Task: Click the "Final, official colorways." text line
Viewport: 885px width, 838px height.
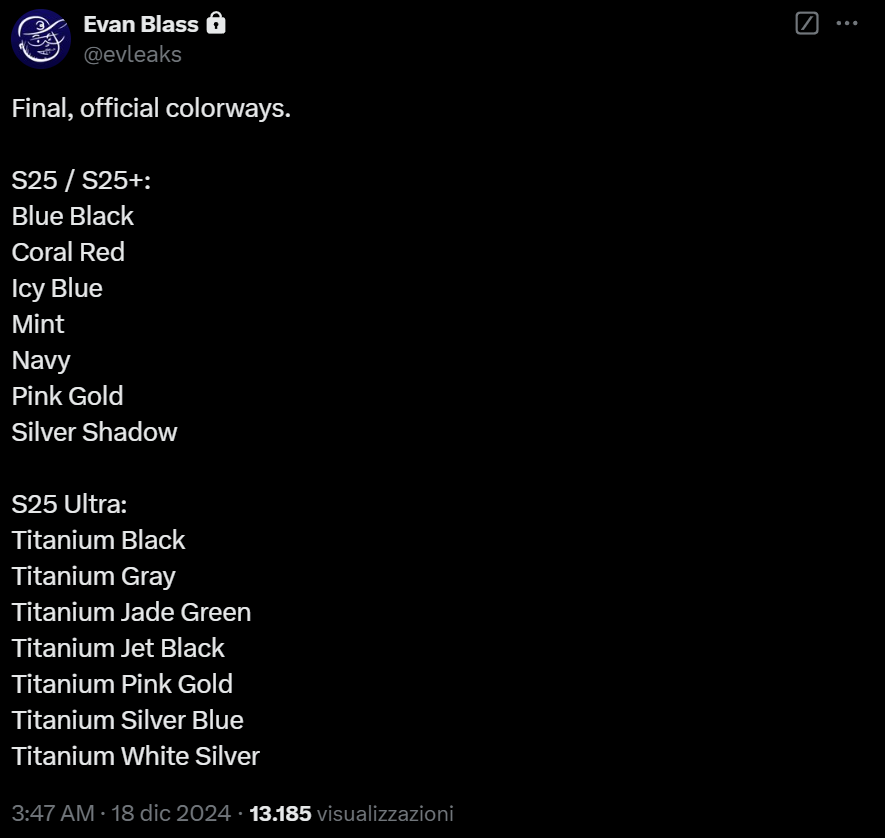Action: click(x=151, y=108)
